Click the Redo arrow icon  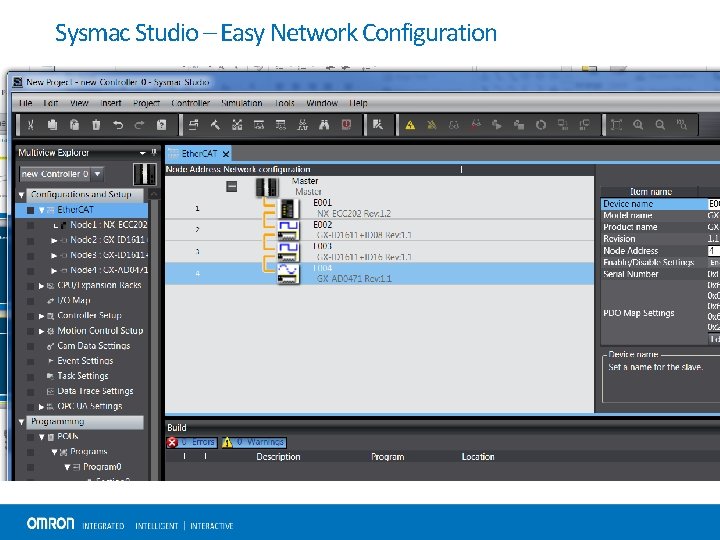tap(140, 125)
